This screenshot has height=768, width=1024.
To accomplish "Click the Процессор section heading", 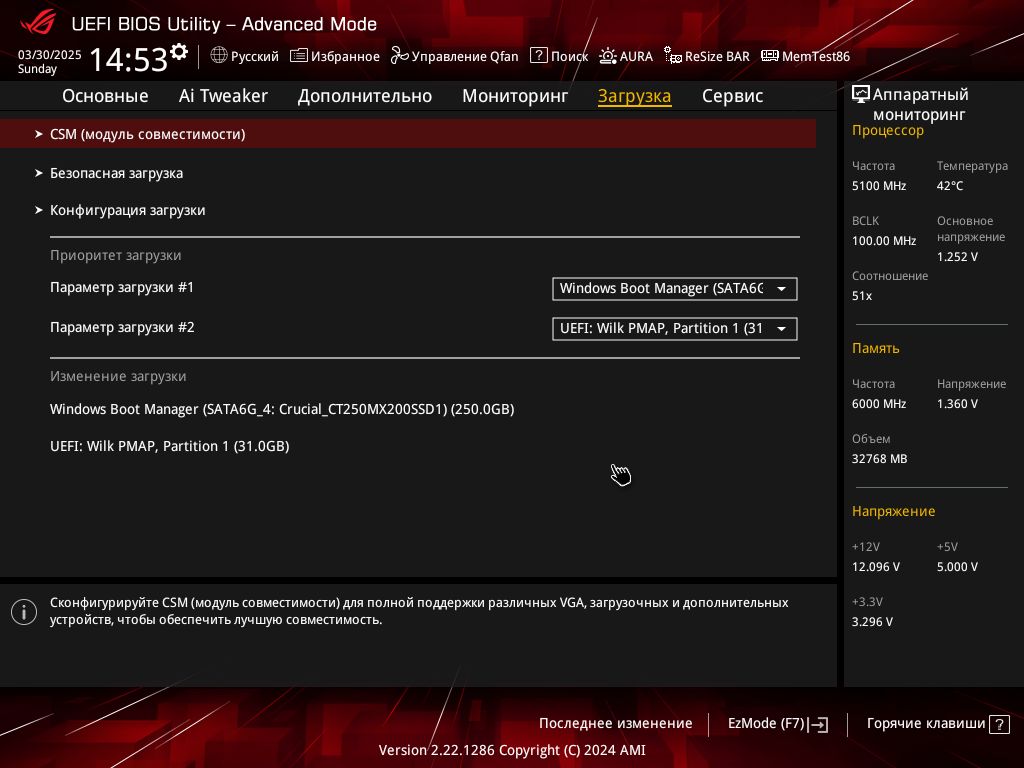I will (x=888, y=131).
